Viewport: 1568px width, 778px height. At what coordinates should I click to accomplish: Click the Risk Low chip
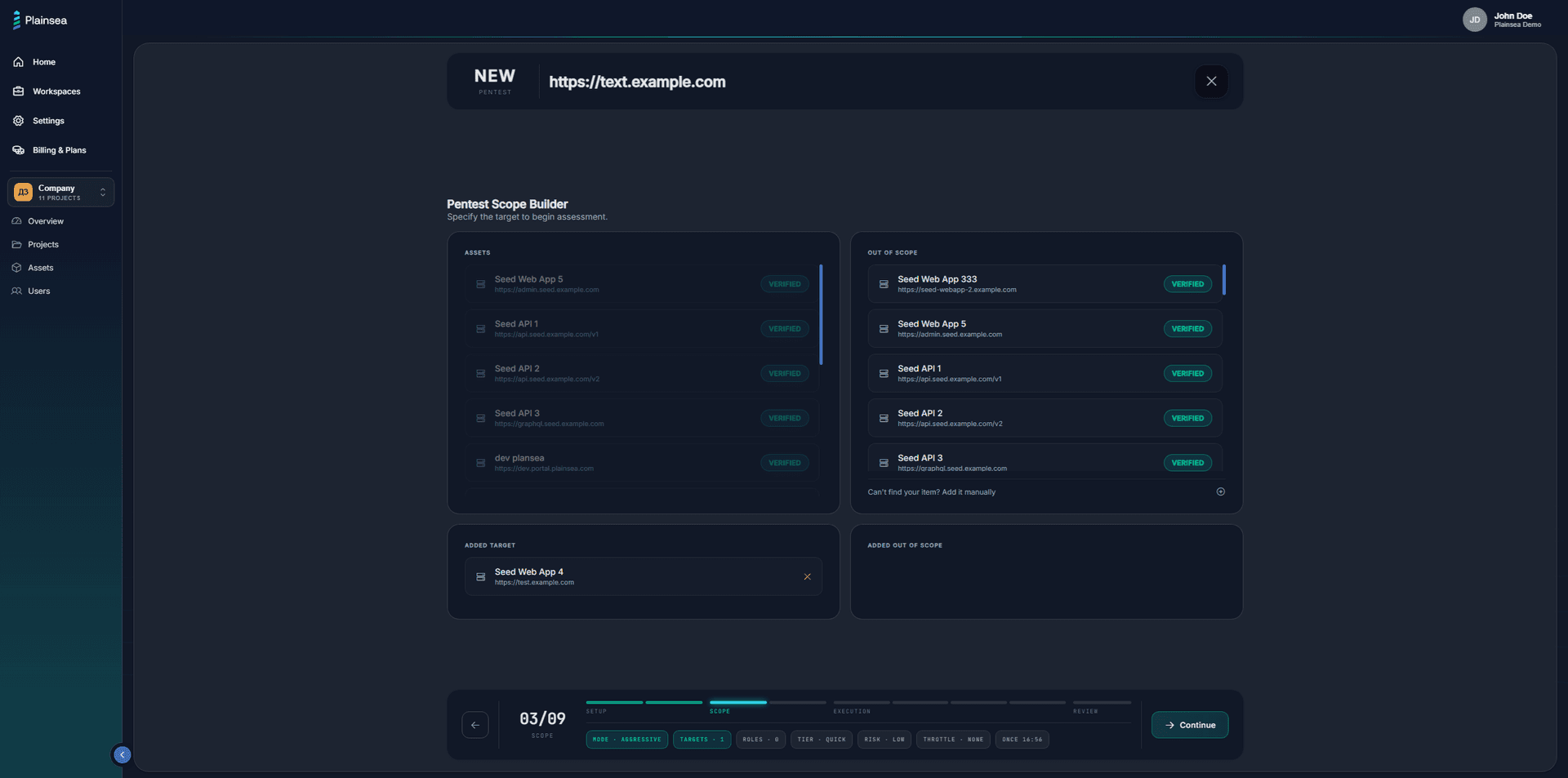click(884, 740)
